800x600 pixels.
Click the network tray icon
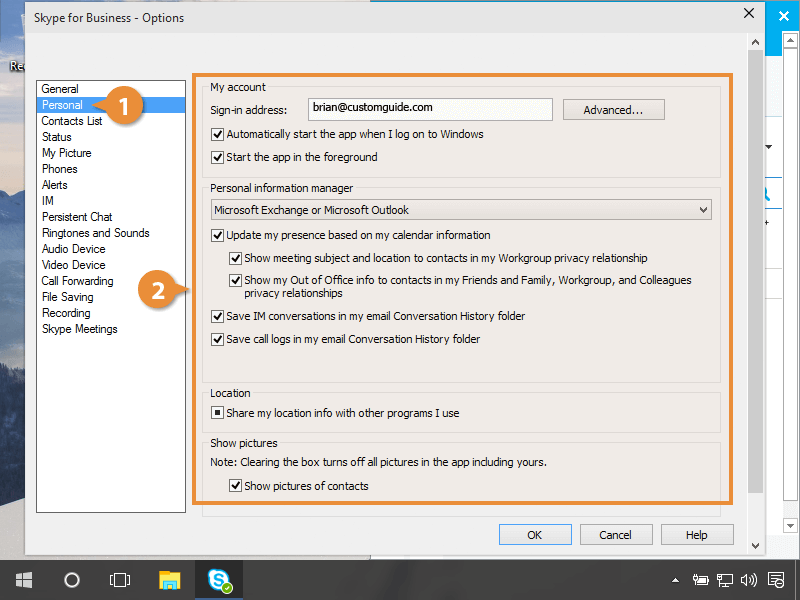coord(725,580)
